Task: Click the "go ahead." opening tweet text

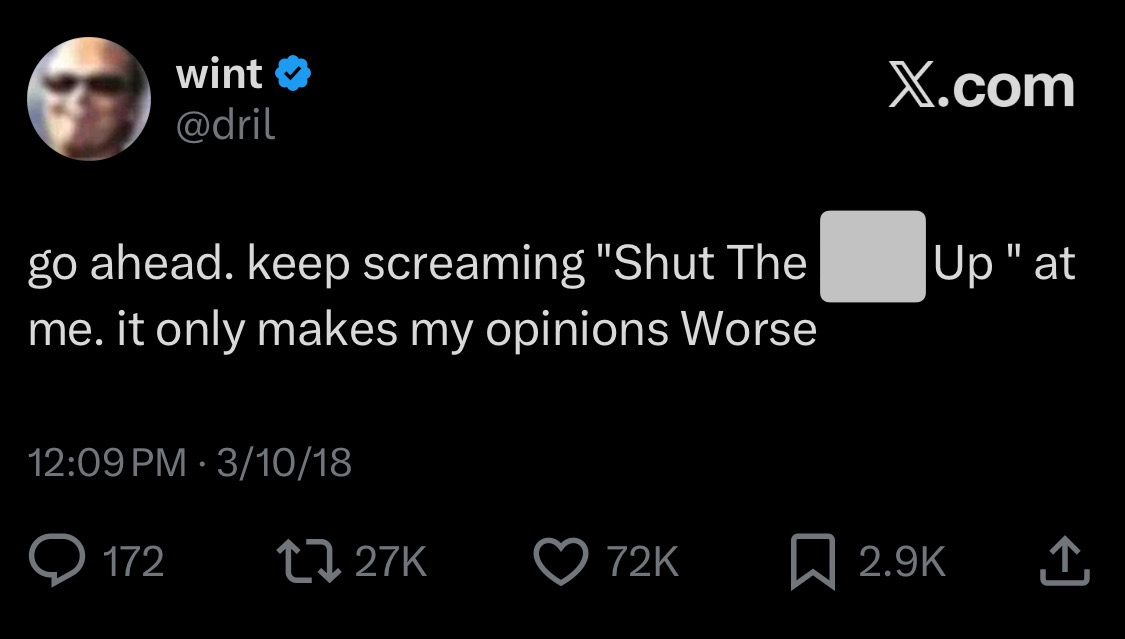Action: [x=130, y=263]
